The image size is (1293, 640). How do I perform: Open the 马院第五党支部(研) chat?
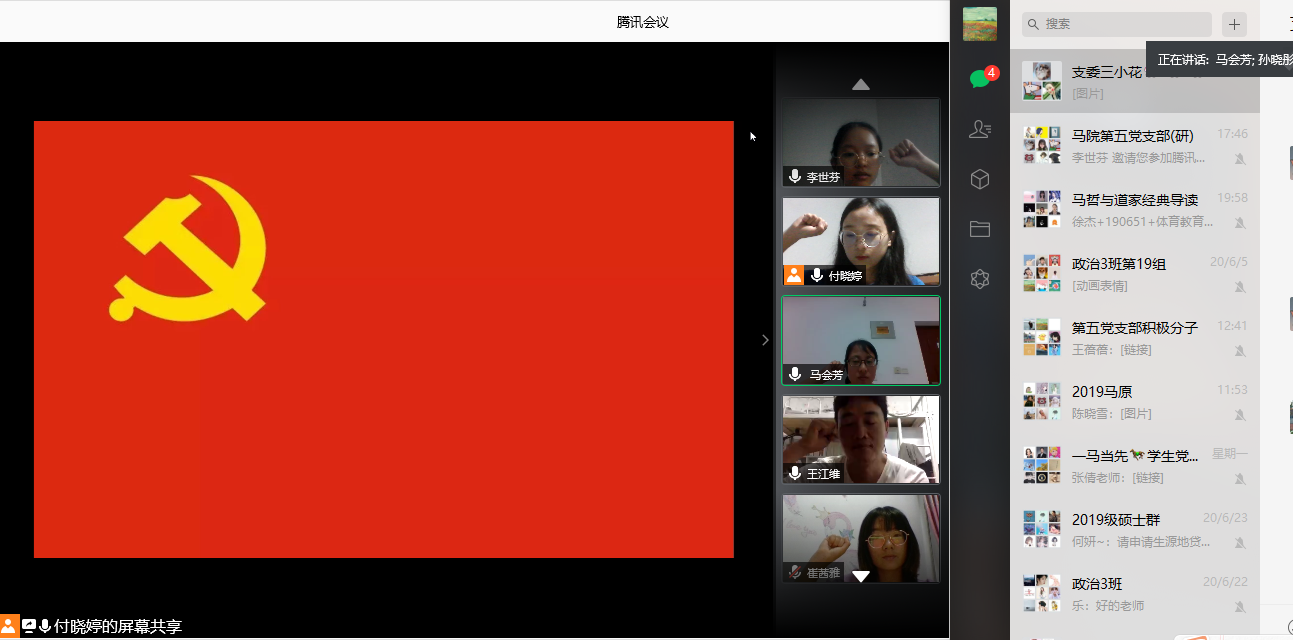point(1135,145)
